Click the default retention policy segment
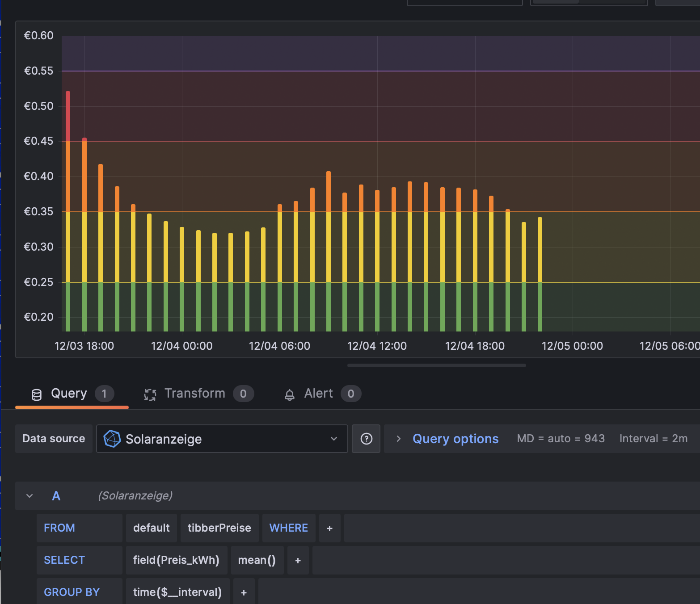 pyautogui.click(x=151, y=528)
